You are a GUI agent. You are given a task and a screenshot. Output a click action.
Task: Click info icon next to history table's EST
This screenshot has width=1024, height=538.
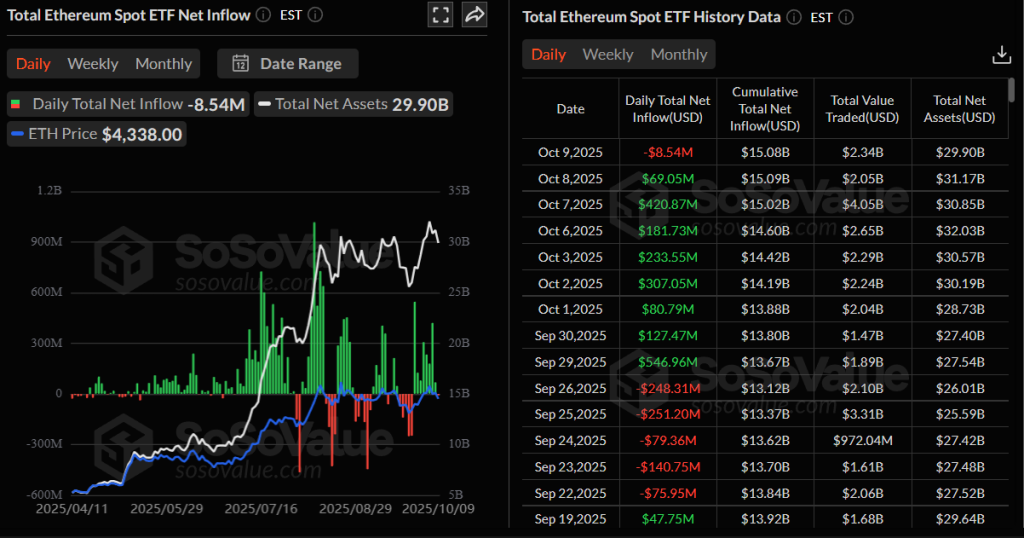pos(846,18)
